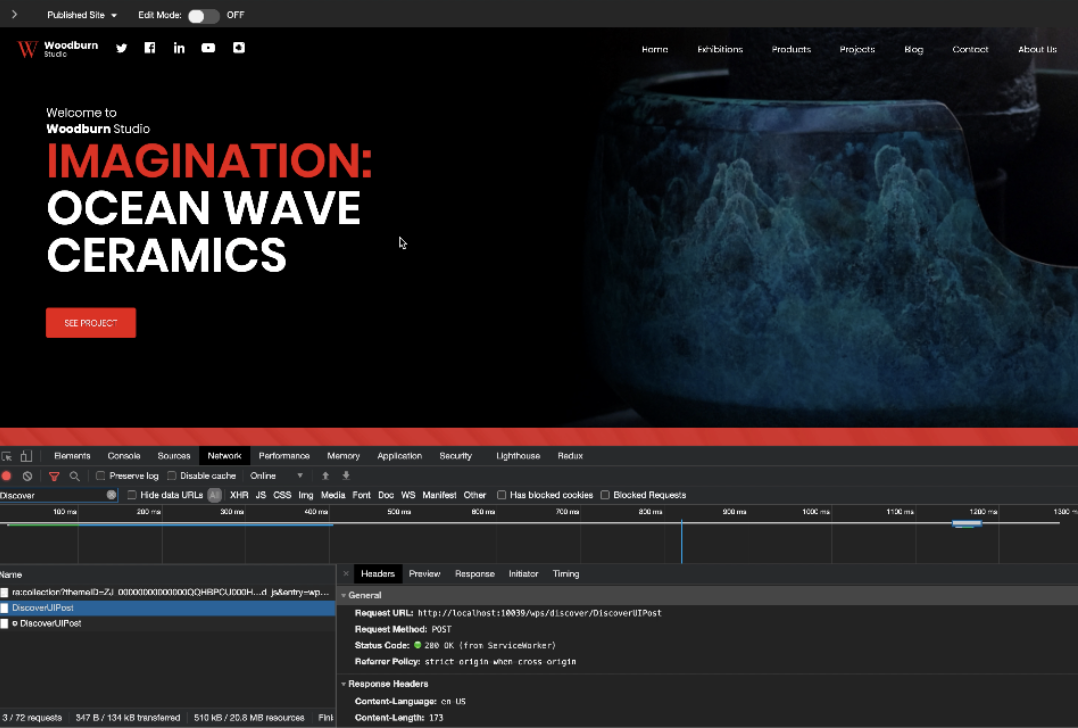
Task: Click the LinkedIn icon in header
Action: [x=179, y=48]
